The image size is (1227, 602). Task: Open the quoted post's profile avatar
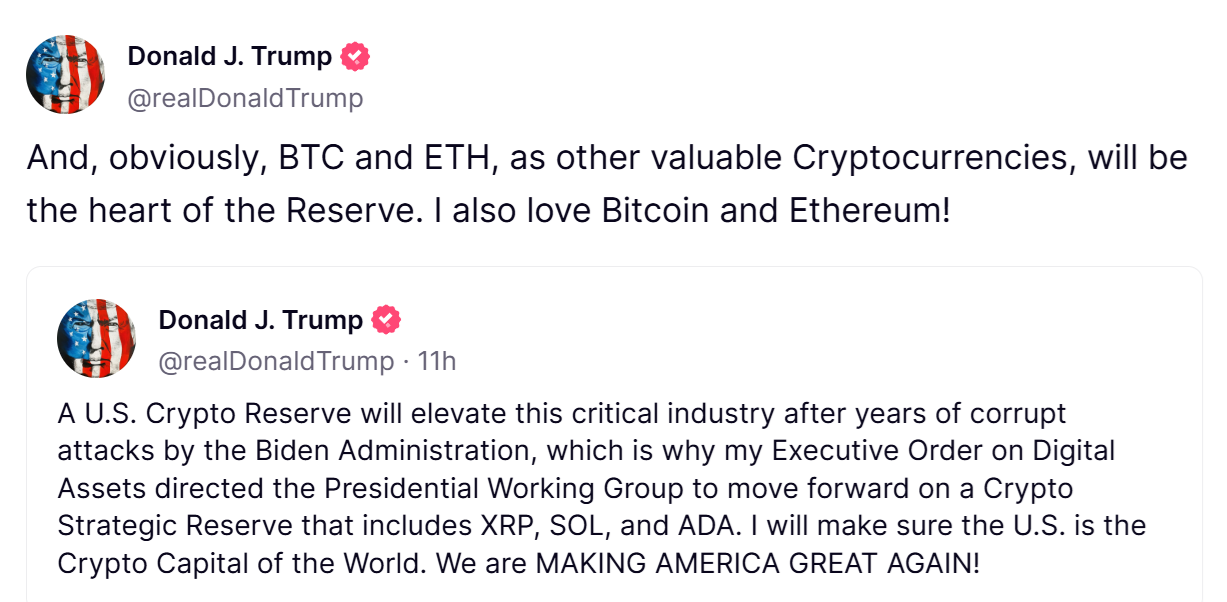tap(96, 337)
